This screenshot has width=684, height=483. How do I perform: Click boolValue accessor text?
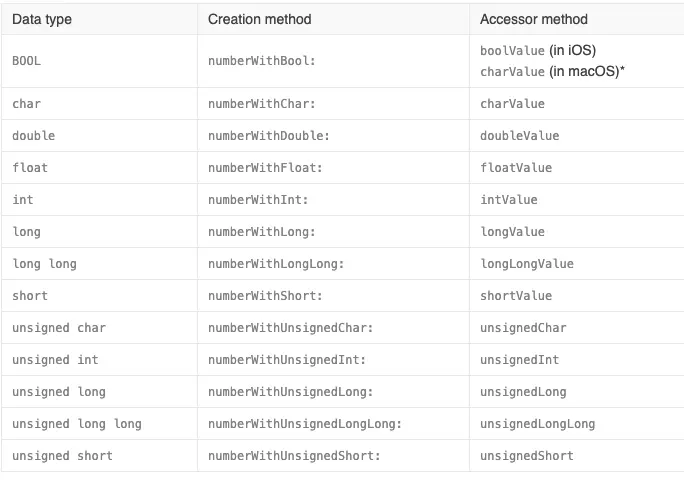coord(512,50)
